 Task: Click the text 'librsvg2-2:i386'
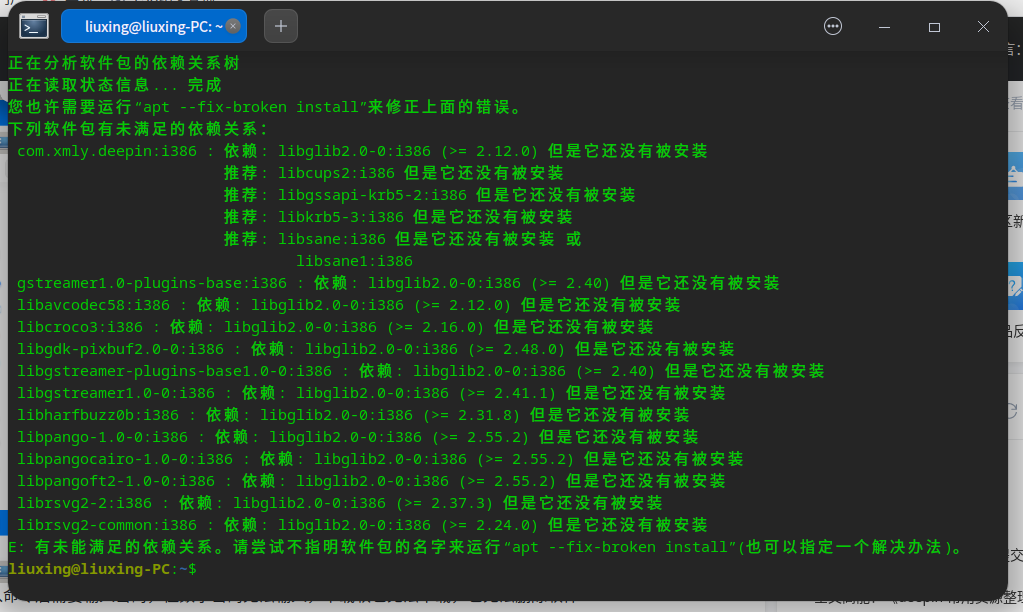point(84,503)
